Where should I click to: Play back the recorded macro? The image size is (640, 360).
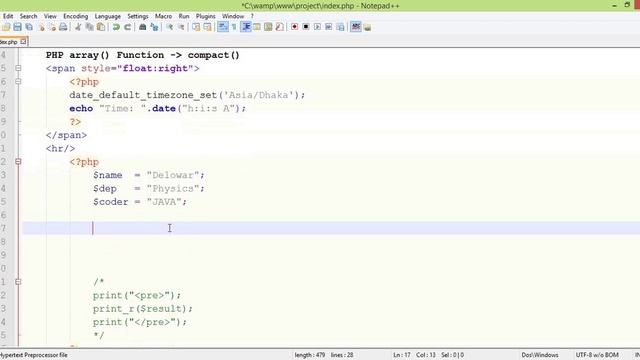point(317,27)
